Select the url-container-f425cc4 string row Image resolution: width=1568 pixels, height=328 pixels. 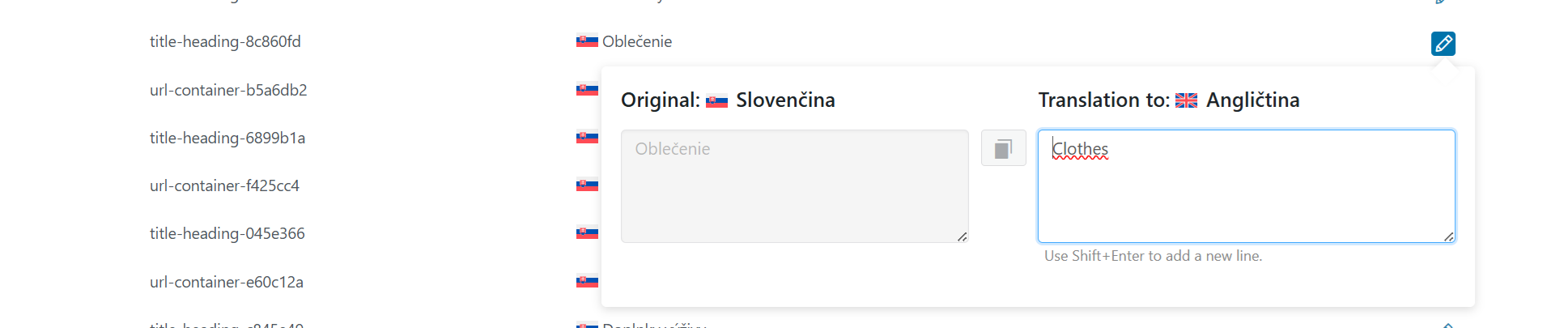click(224, 185)
